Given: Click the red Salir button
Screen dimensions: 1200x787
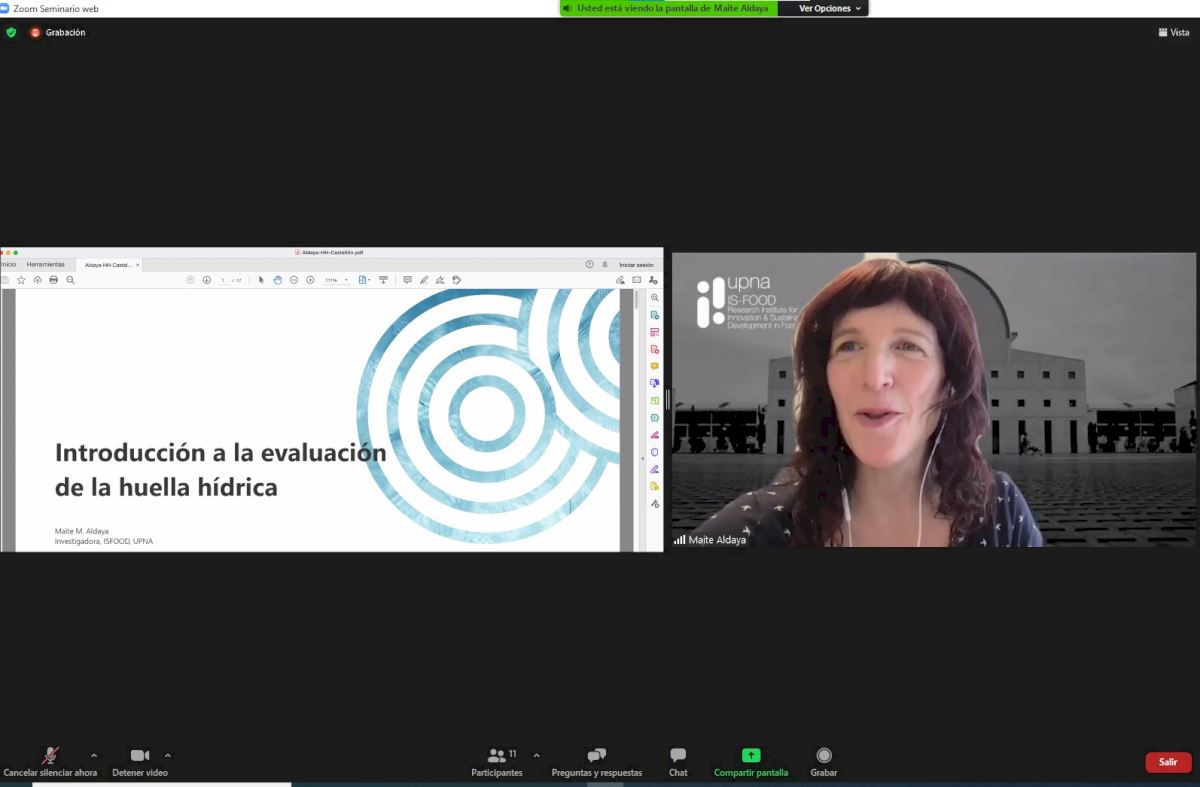Looking at the screenshot, I should tap(1168, 762).
